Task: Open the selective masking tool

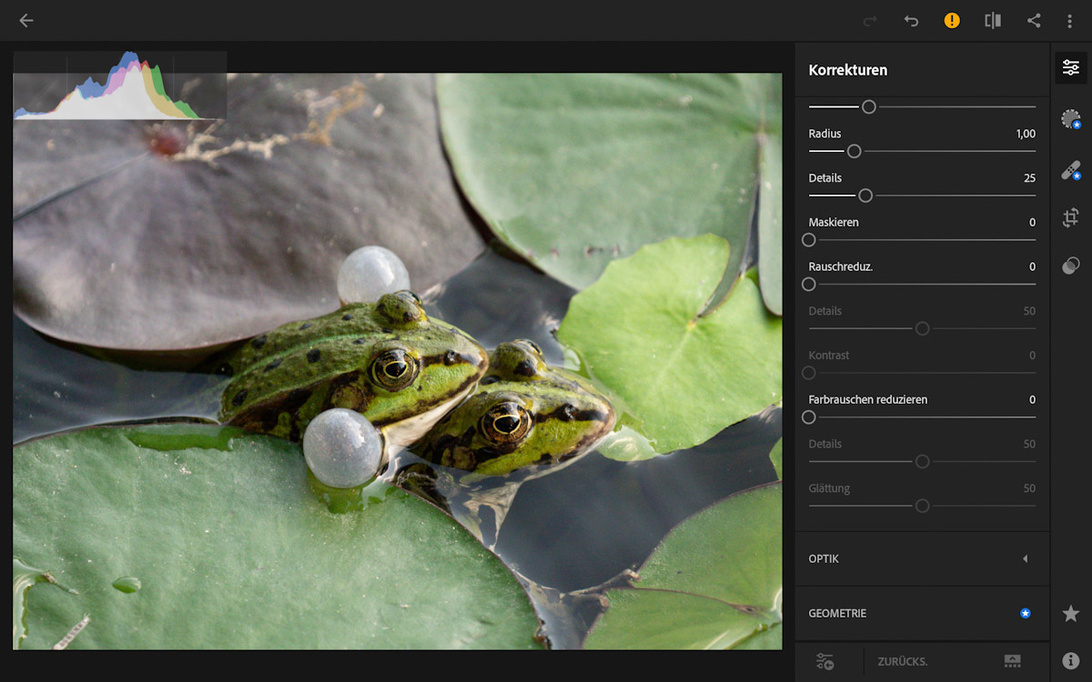Action: (1071, 120)
